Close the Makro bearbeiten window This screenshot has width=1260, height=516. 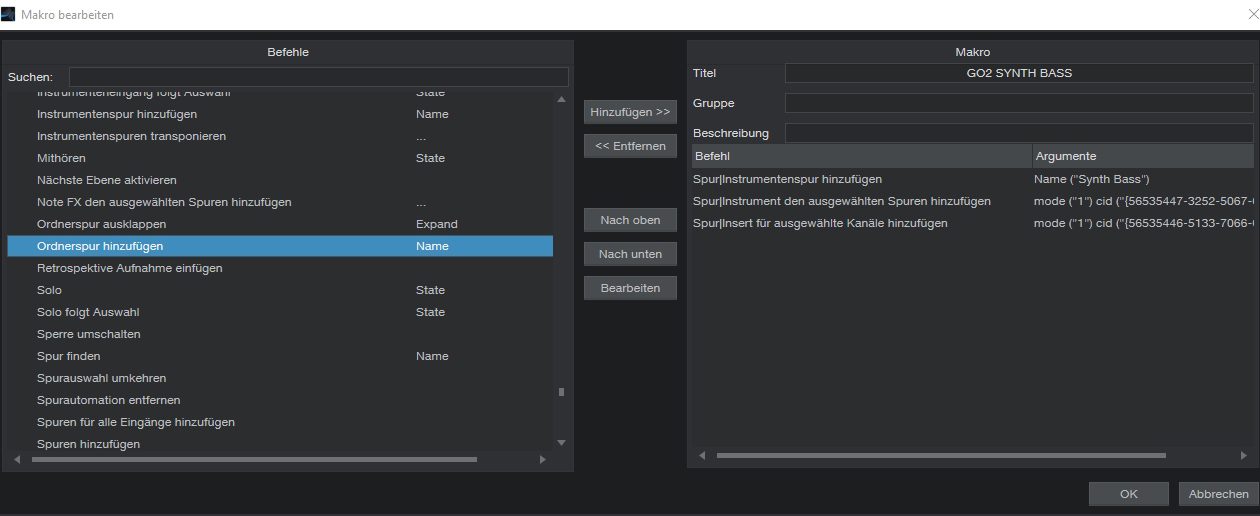coord(1247,14)
